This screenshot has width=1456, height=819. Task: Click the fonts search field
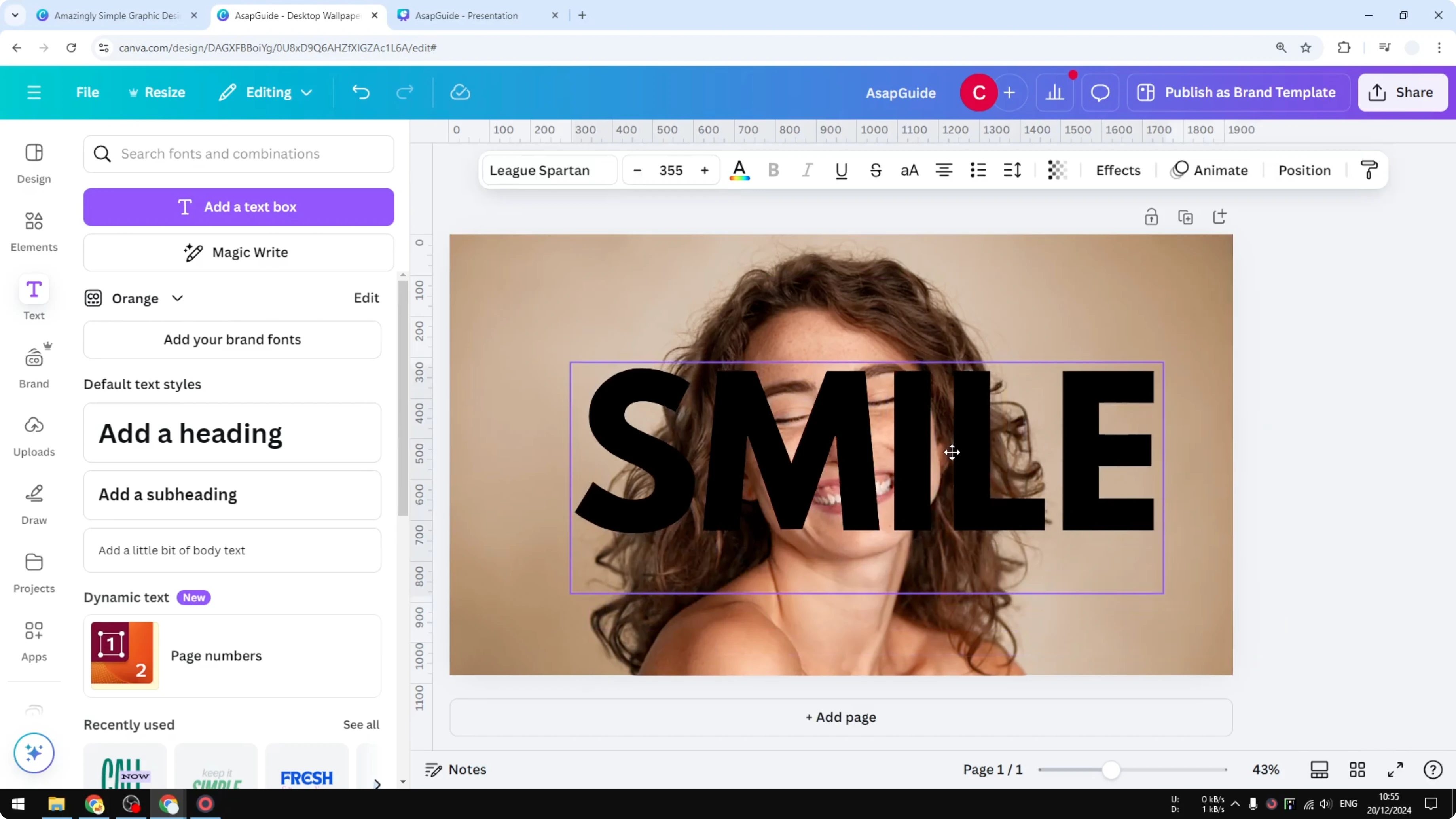[x=238, y=154]
